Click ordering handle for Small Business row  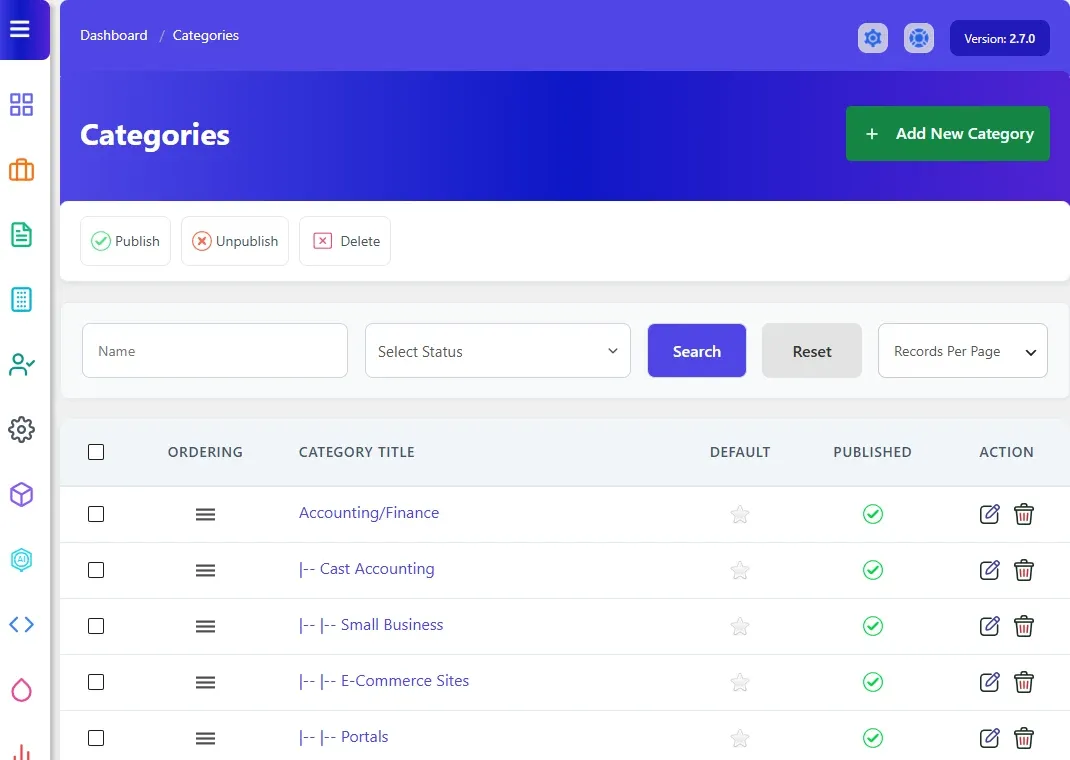point(205,626)
